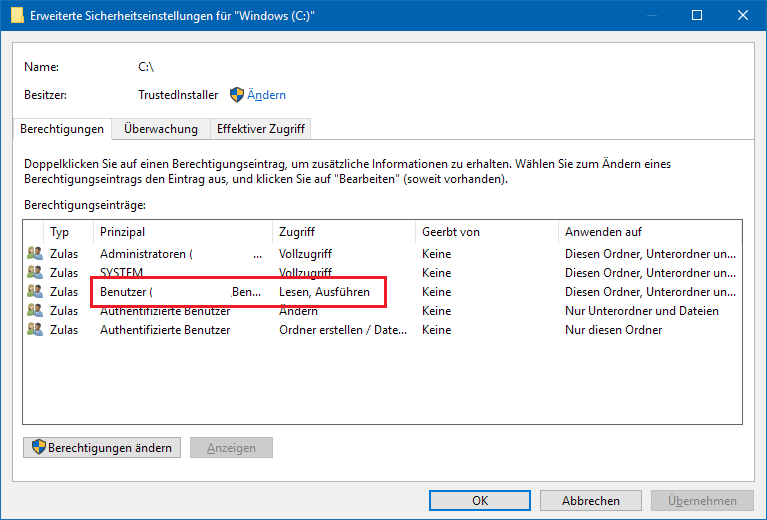Click the C:\ name value
The height and width of the screenshot is (520, 767).
146,67
